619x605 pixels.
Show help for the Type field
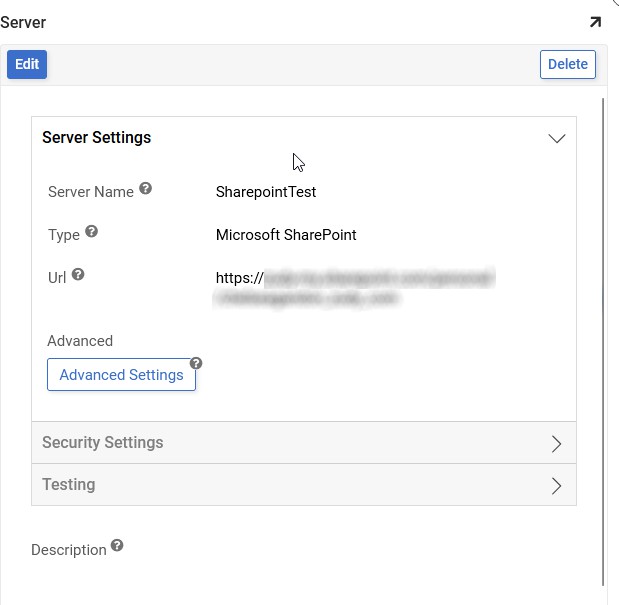pyautogui.click(x=91, y=232)
